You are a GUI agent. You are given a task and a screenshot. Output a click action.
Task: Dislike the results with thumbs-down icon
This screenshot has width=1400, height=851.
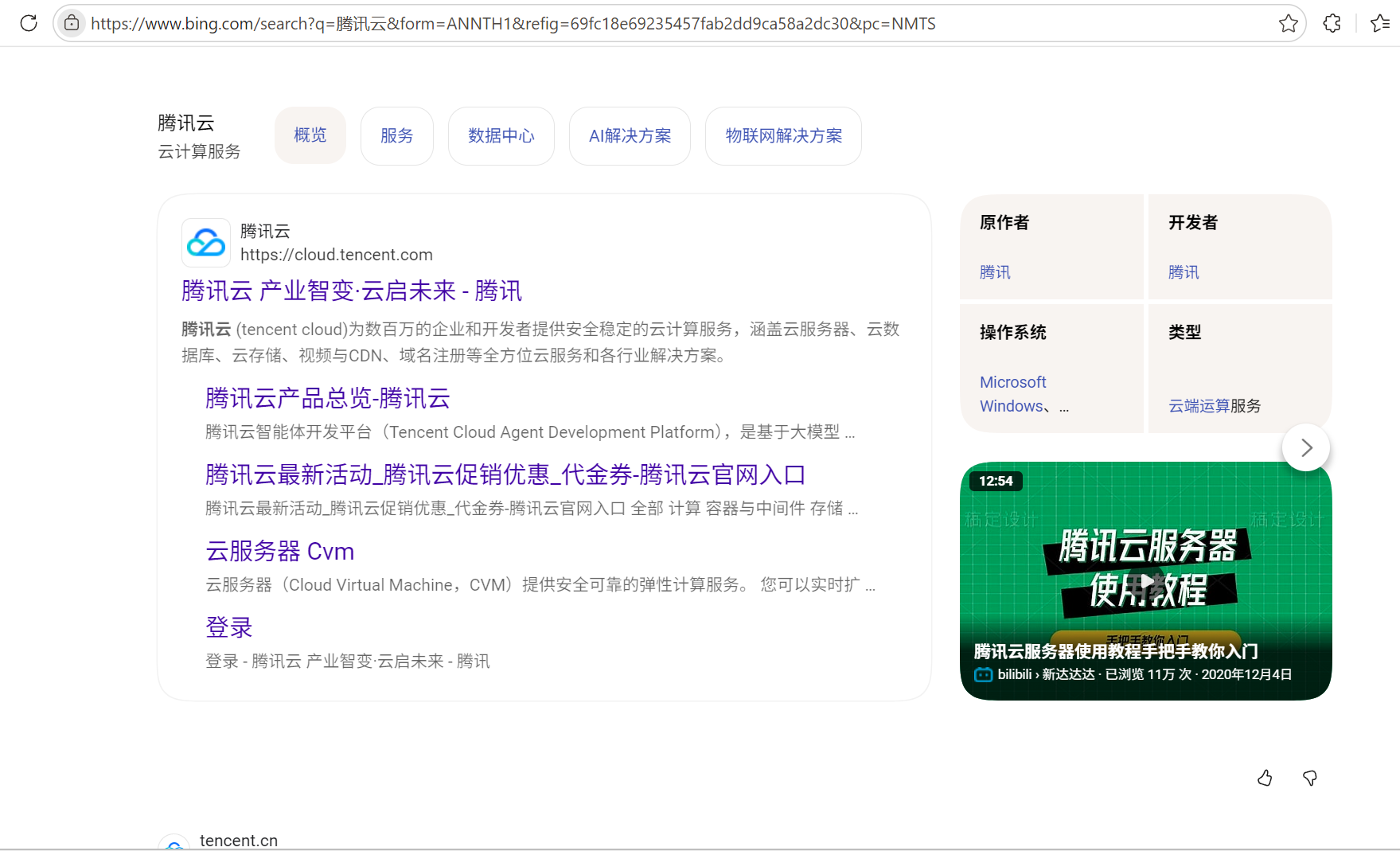pos(1309,778)
